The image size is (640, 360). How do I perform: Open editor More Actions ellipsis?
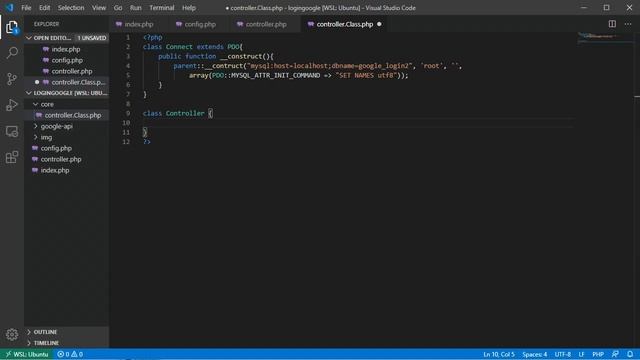click(628, 24)
